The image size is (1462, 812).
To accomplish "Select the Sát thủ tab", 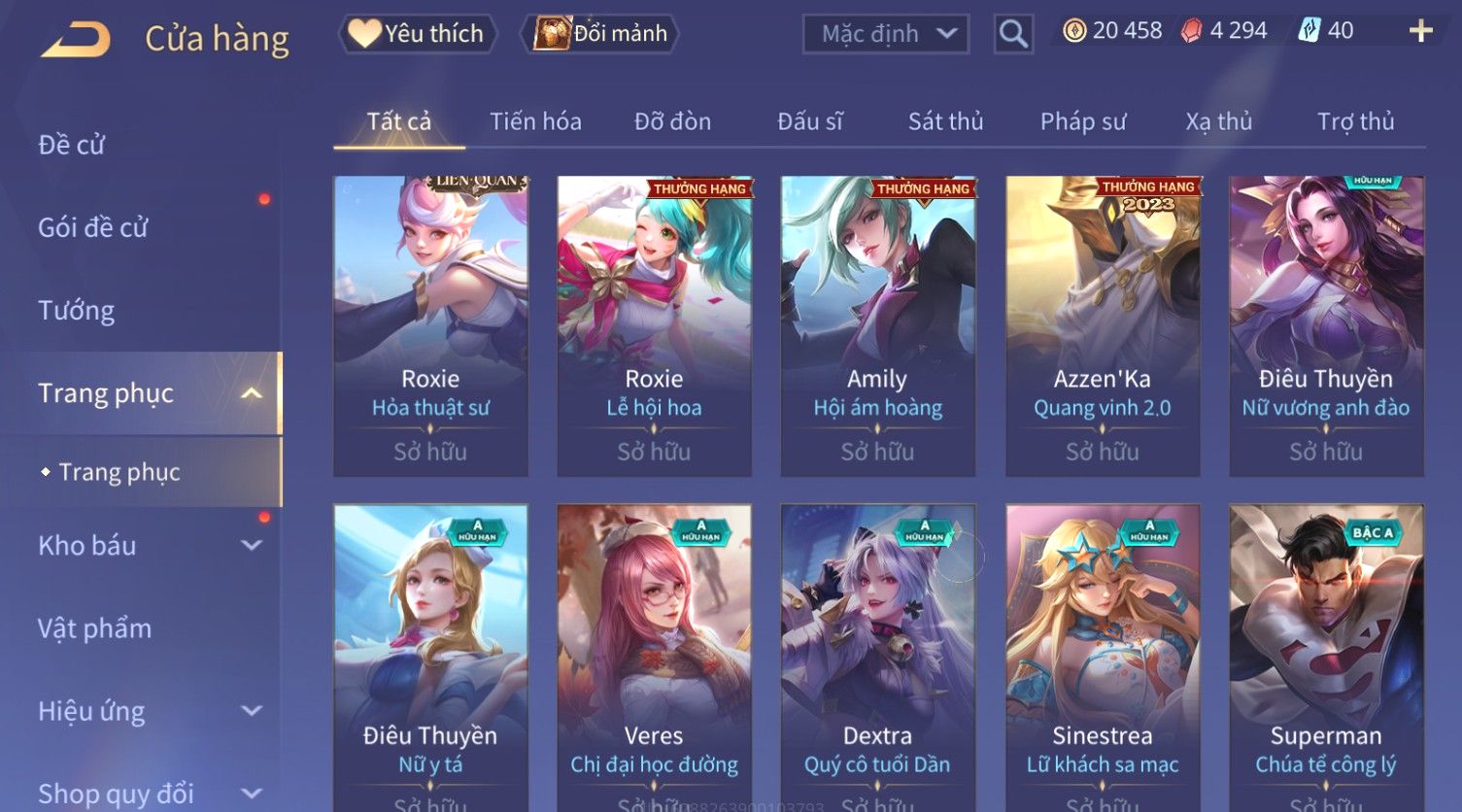I will pos(945,121).
